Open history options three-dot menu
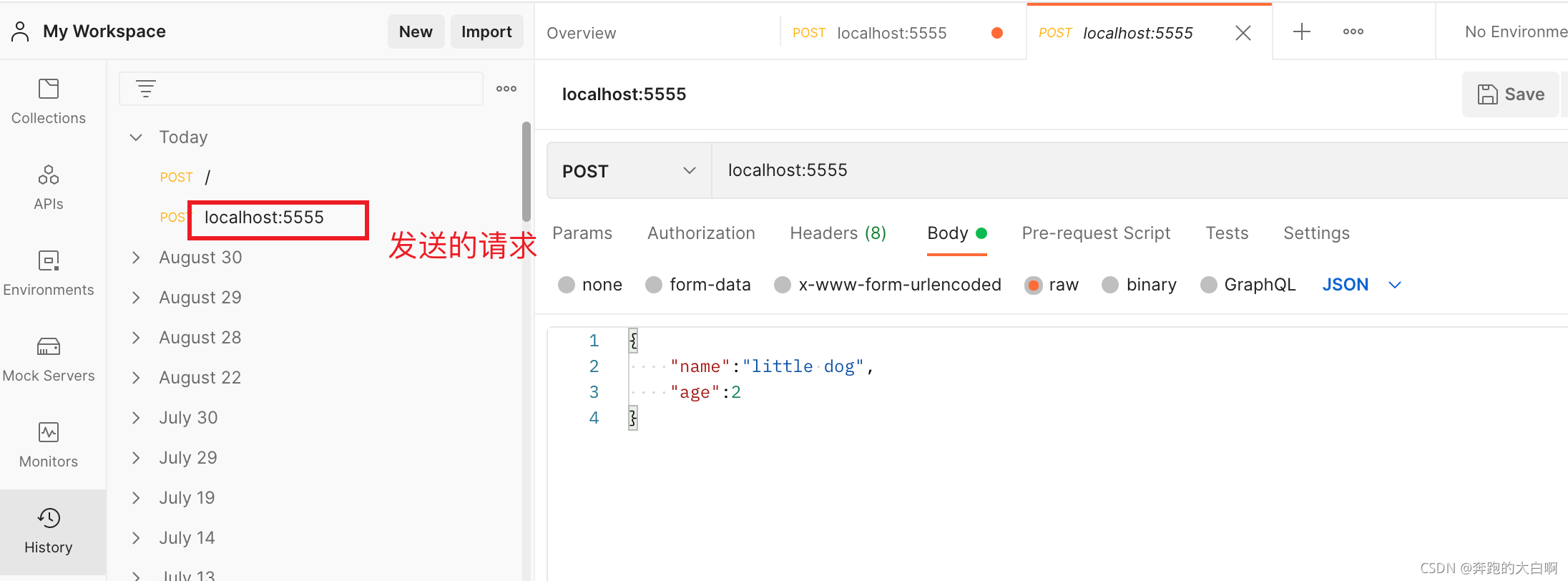 pos(506,89)
